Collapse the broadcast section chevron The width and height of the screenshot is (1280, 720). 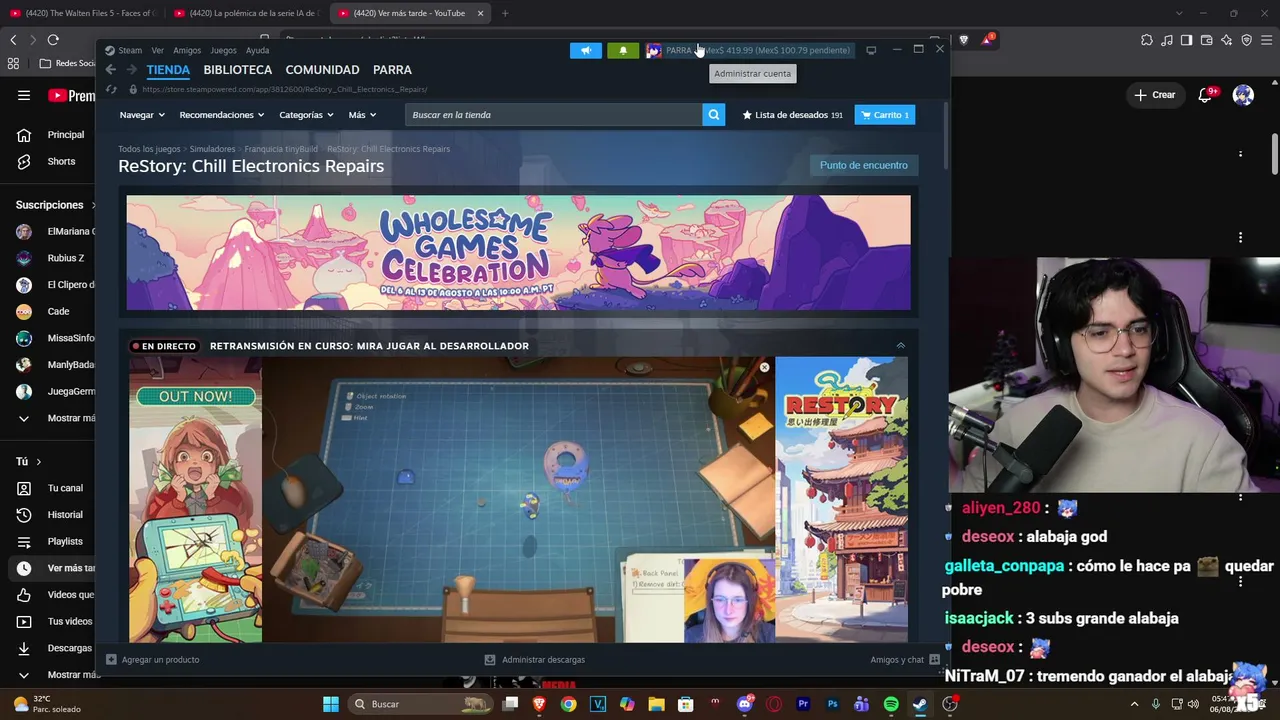[901, 346]
